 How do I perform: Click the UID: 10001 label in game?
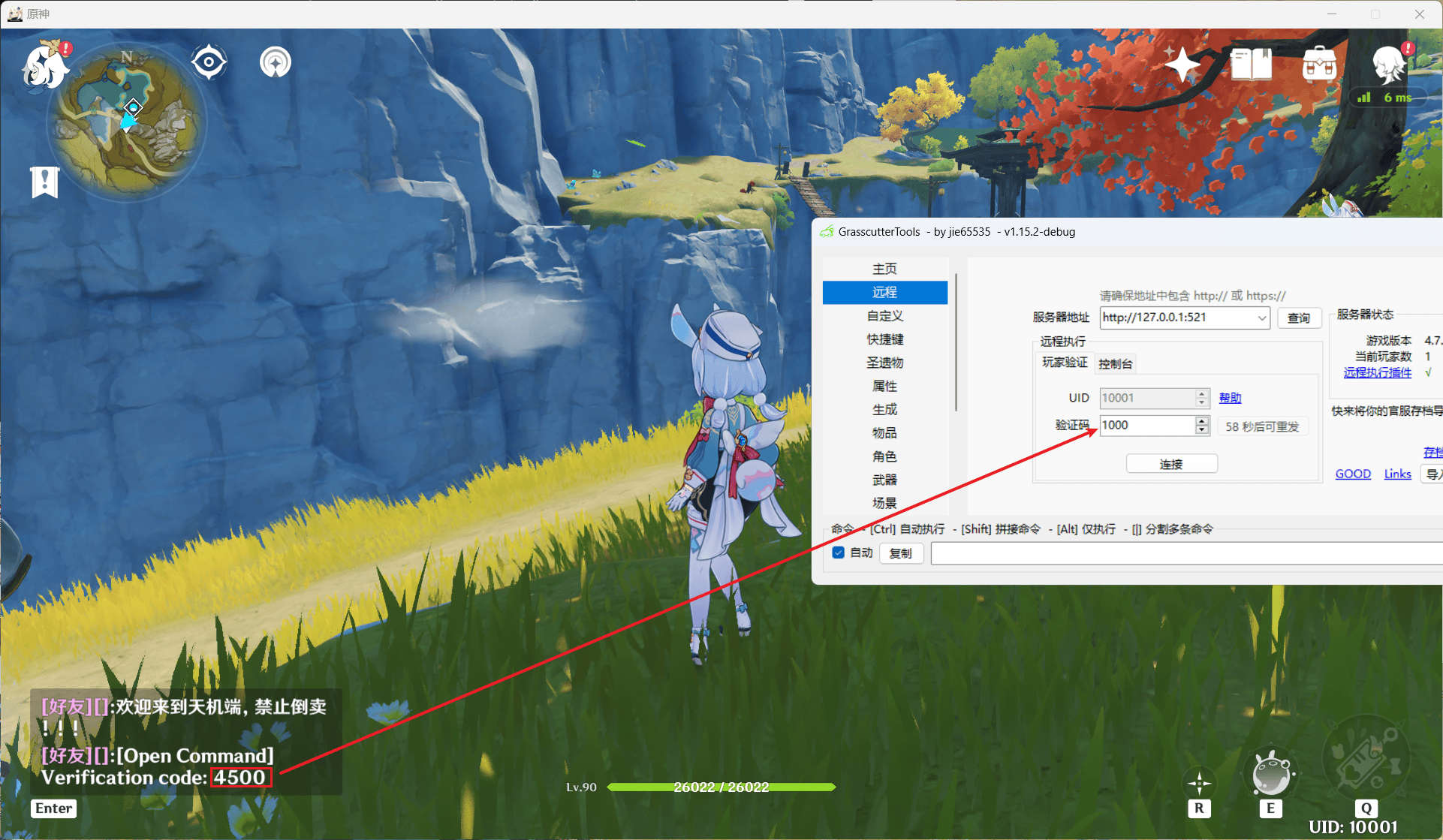1353,827
